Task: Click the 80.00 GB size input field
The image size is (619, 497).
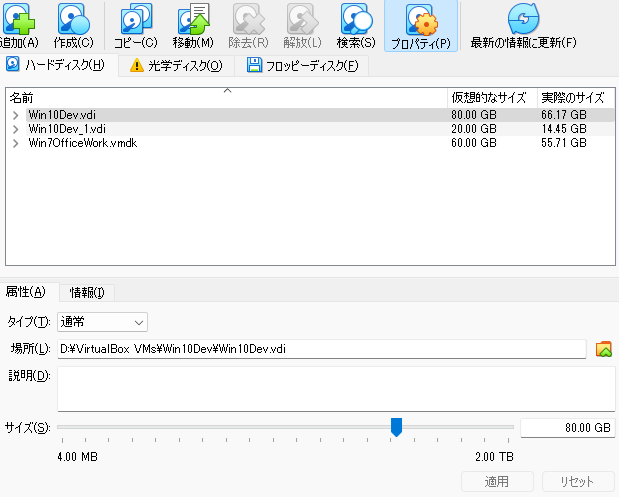Action: pos(568,428)
